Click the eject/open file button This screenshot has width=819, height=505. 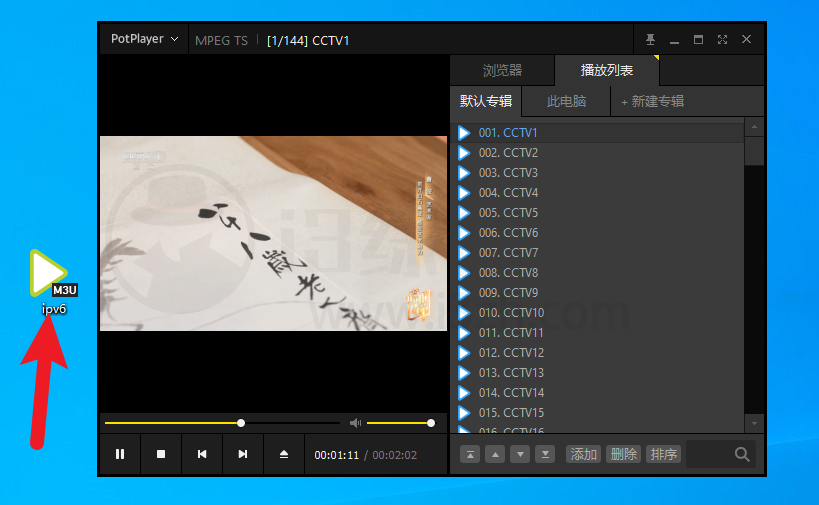[x=284, y=454]
